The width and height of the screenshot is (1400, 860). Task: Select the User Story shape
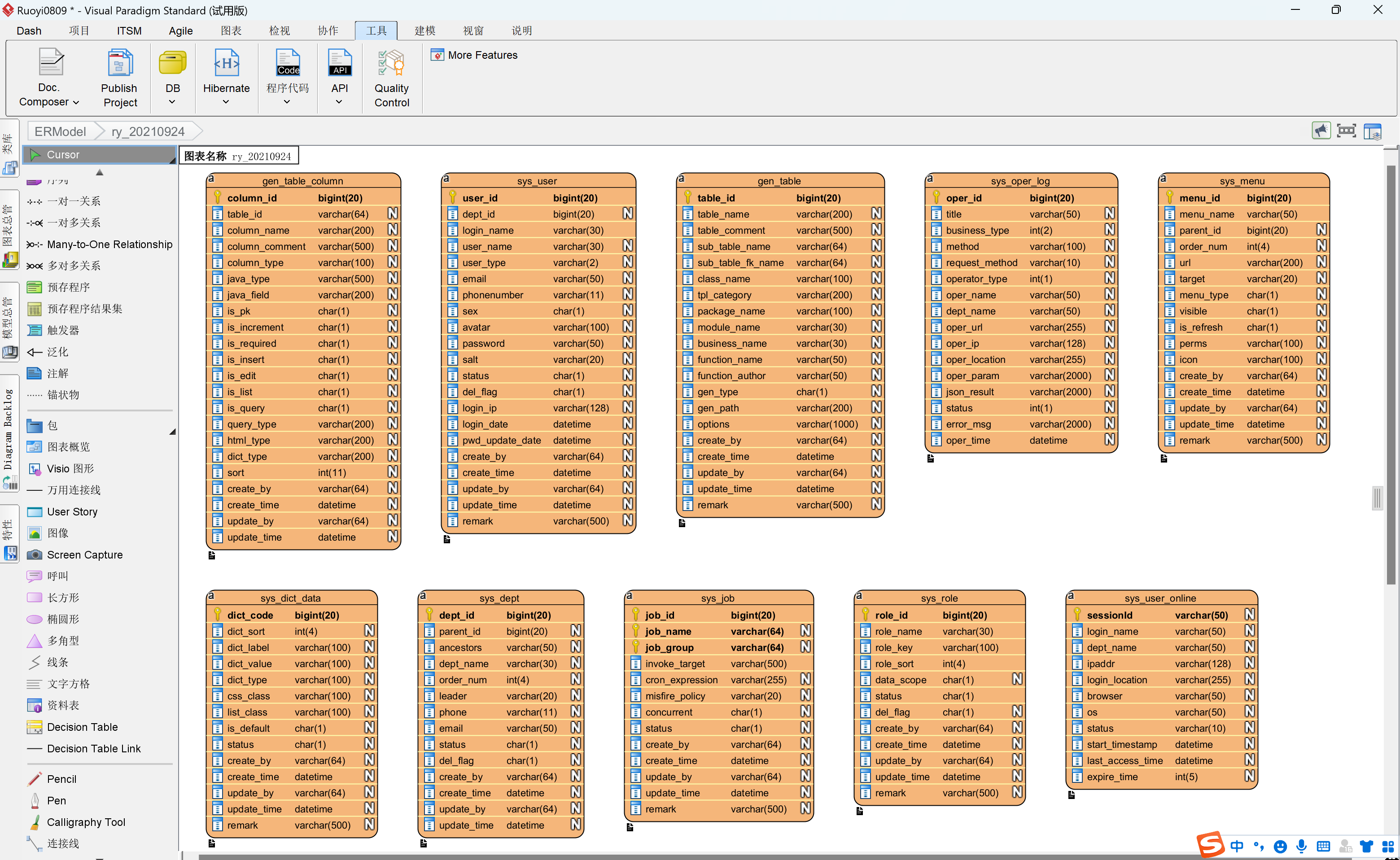click(x=72, y=512)
